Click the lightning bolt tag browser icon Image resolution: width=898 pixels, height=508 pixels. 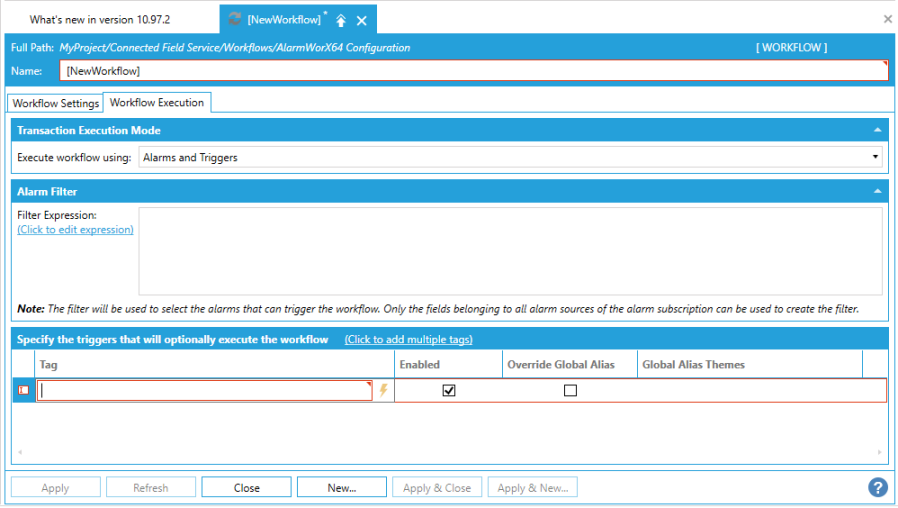click(382, 391)
